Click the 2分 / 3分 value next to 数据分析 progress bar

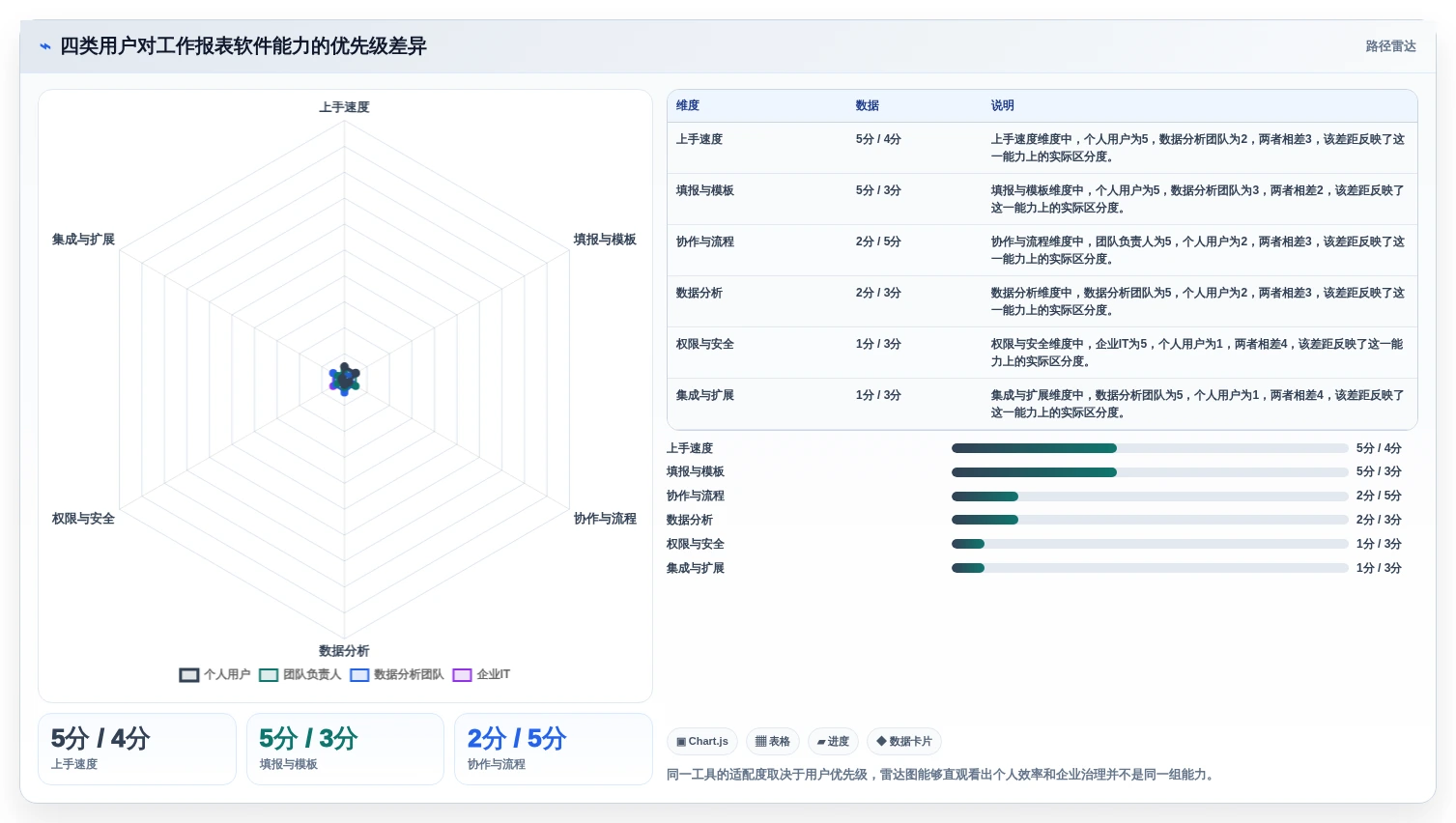1379,520
